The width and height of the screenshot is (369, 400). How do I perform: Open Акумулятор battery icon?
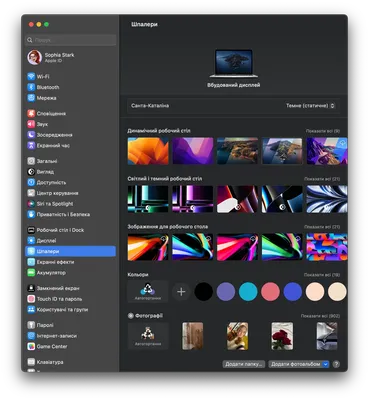(31, 273)
